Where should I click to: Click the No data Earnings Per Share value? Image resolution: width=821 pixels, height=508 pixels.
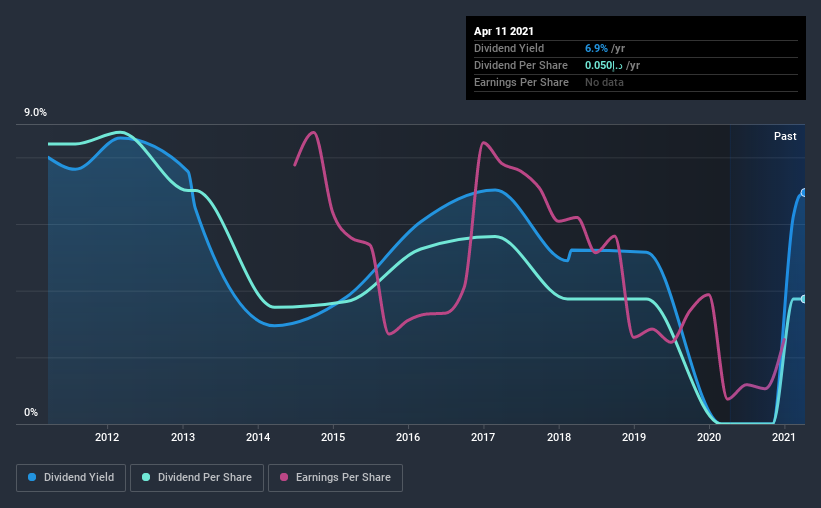click(604, 82)
